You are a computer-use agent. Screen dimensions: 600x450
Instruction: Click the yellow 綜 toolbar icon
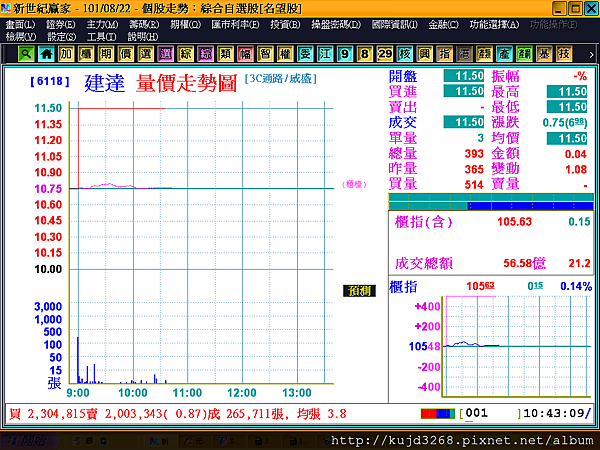[186, 54]
